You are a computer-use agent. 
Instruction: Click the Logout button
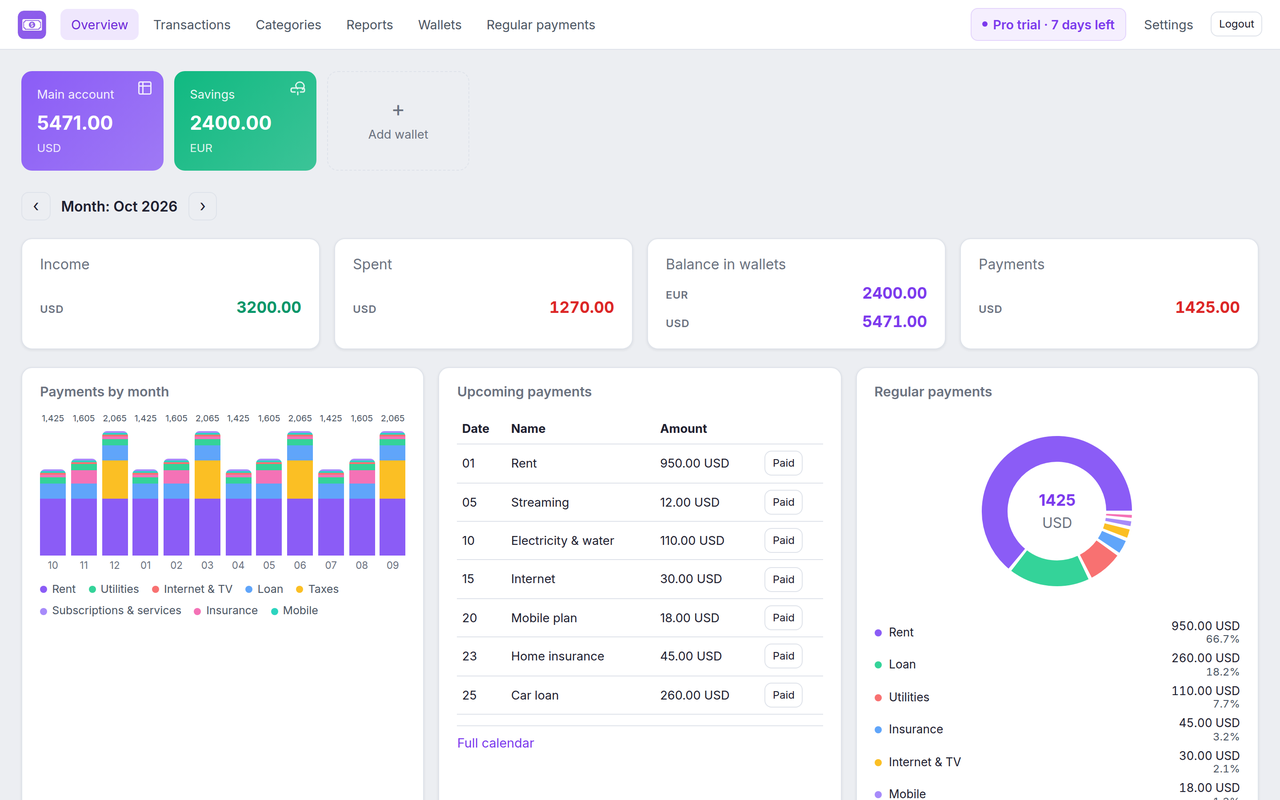pyautogui.click(x=1236, y=24)
